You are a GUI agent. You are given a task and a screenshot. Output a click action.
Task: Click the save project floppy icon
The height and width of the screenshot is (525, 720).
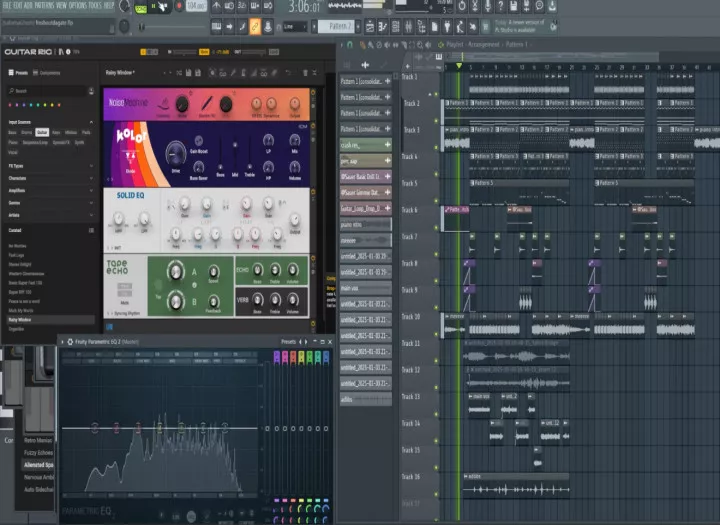513,6
